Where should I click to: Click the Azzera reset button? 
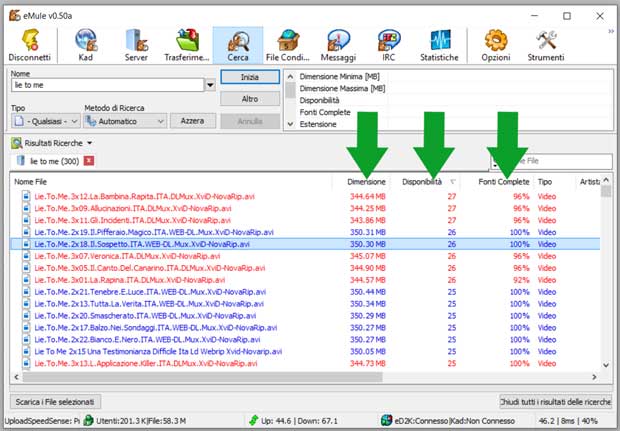point(193,121)
